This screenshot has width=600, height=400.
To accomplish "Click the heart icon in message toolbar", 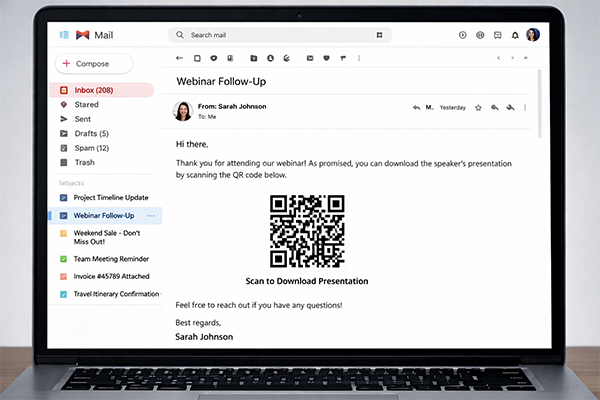I will (326, 58).
